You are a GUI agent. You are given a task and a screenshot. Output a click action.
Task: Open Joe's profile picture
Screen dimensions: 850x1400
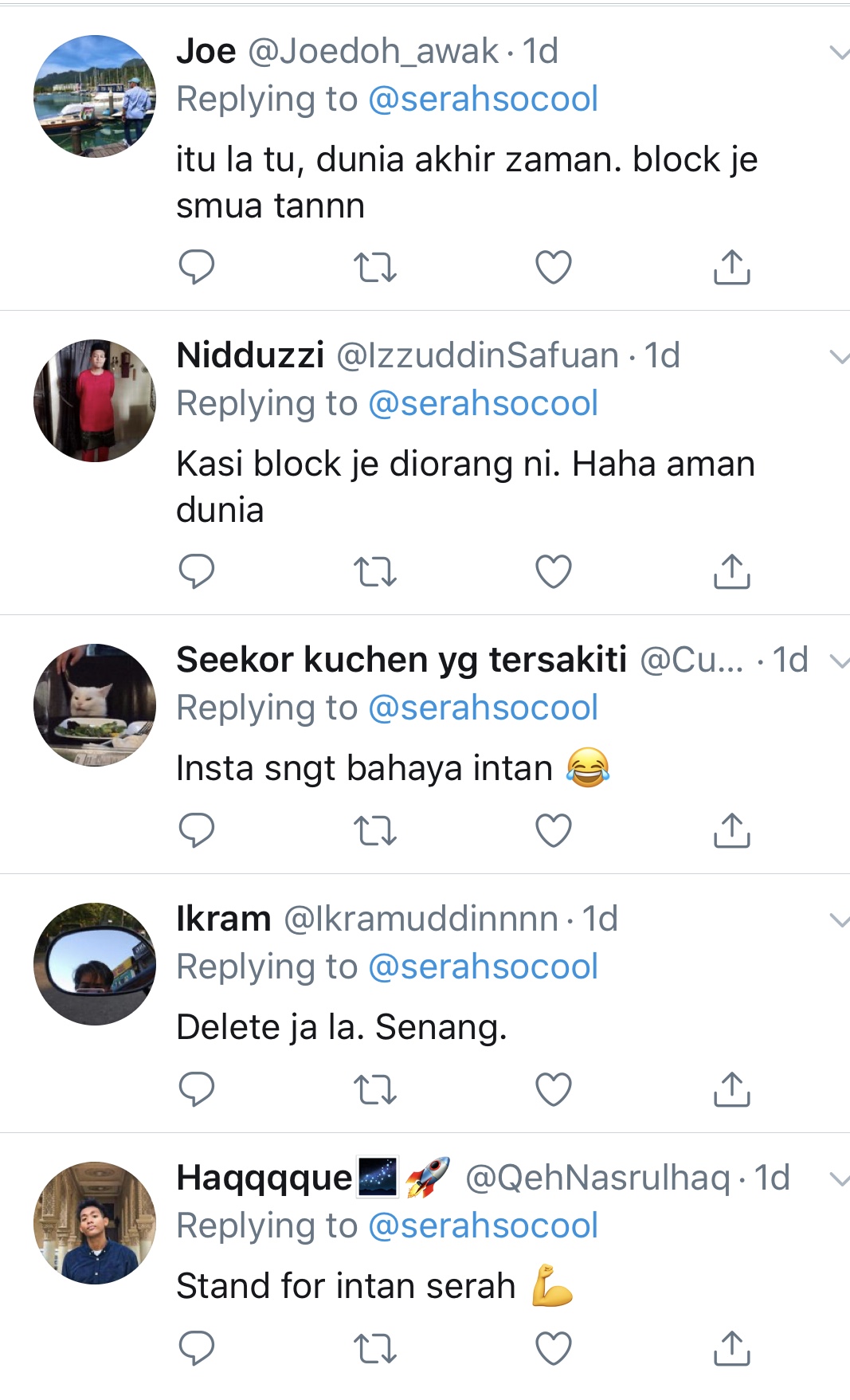95,96
